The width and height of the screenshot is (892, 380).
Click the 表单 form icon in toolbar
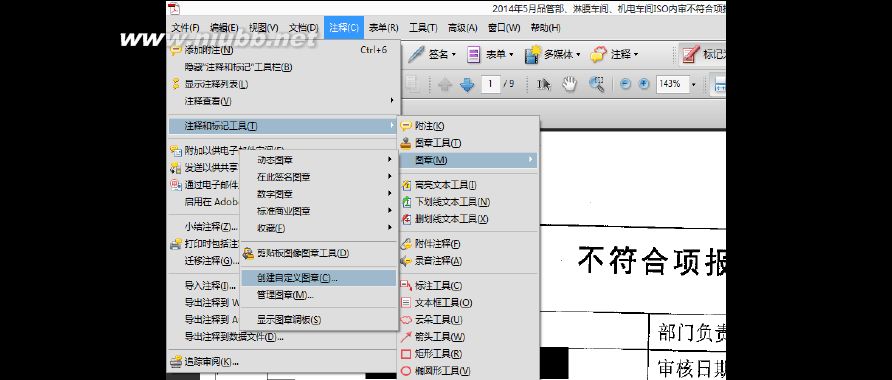coord(473,55)
